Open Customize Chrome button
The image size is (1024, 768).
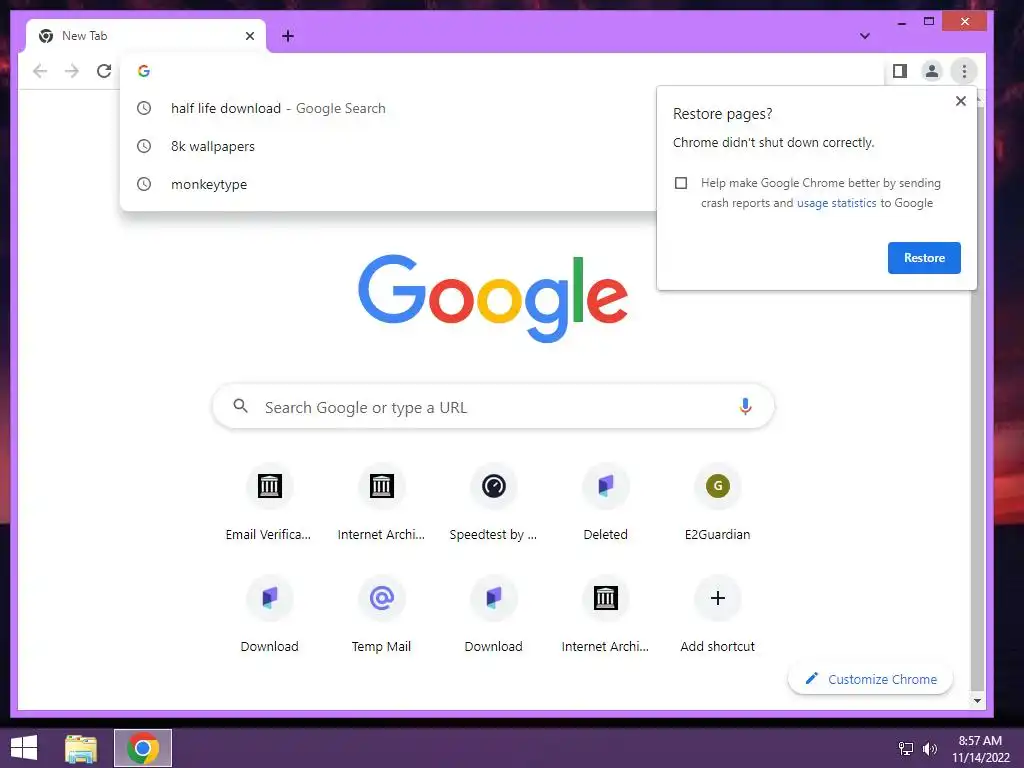click(871, 679)
